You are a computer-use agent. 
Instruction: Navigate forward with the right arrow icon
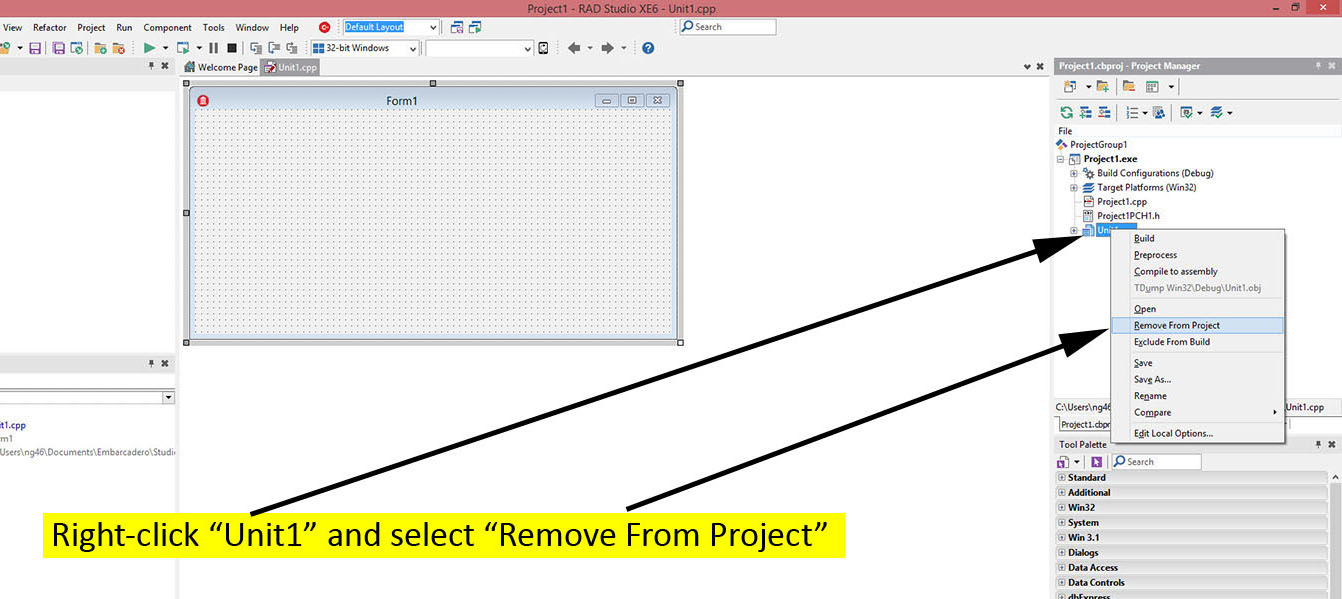click(607, 48)
